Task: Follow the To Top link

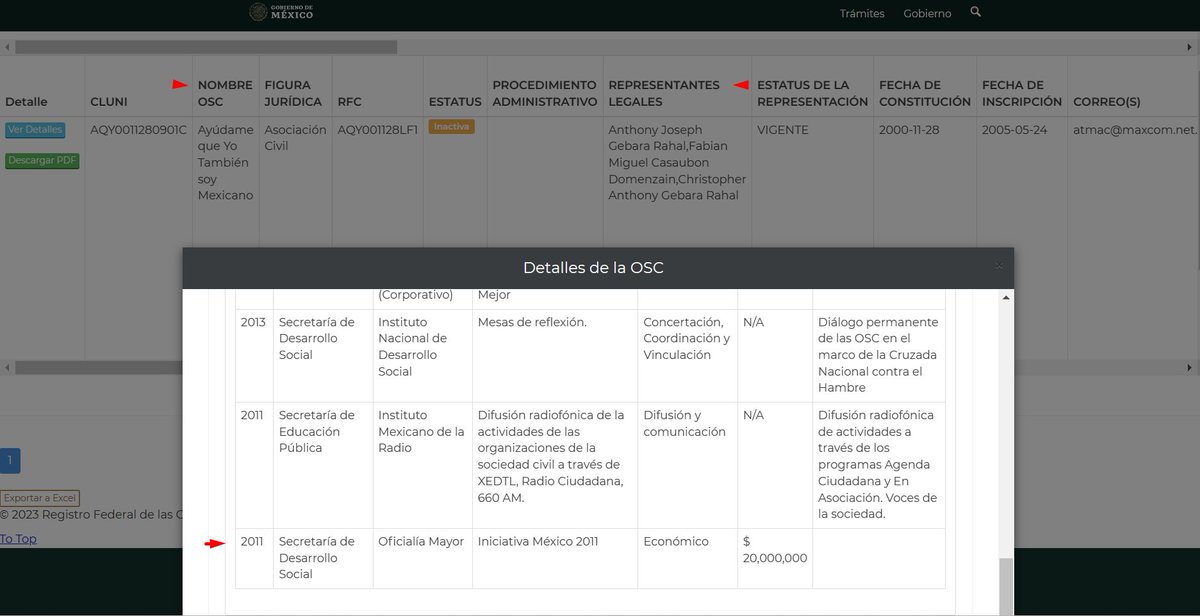Action: tap(18, 539)
